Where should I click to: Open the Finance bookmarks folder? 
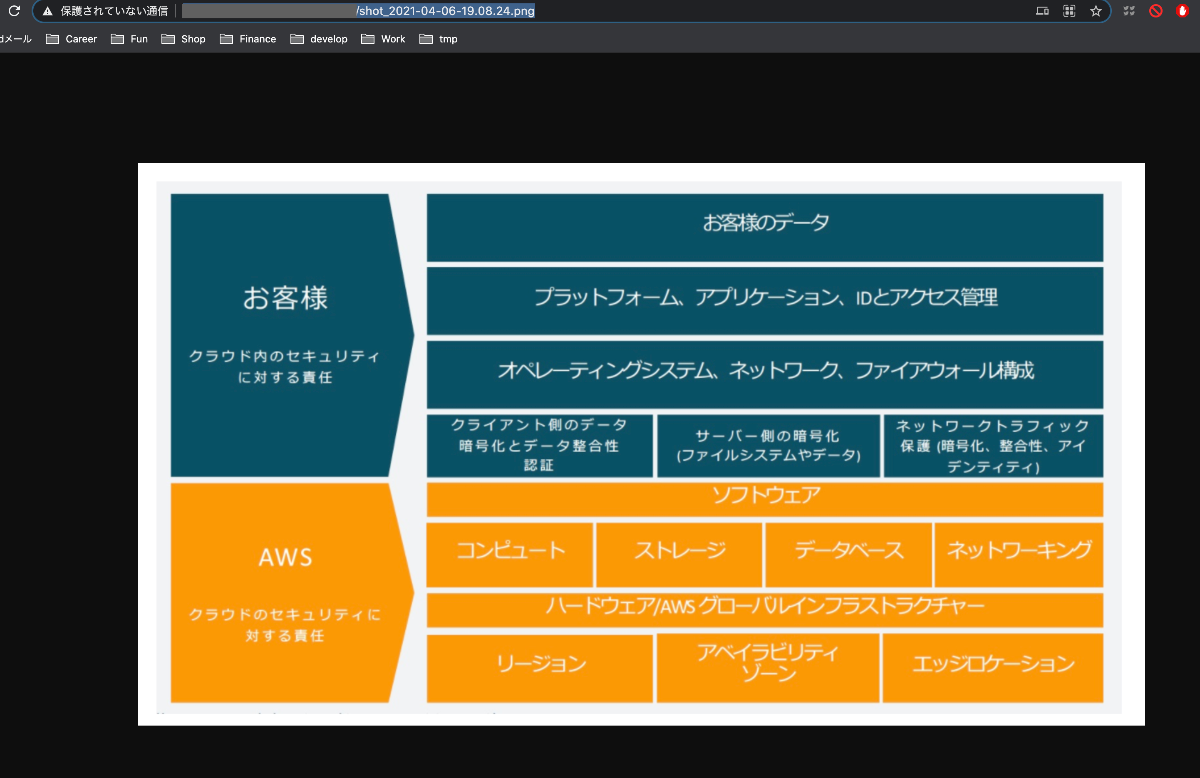248,39
